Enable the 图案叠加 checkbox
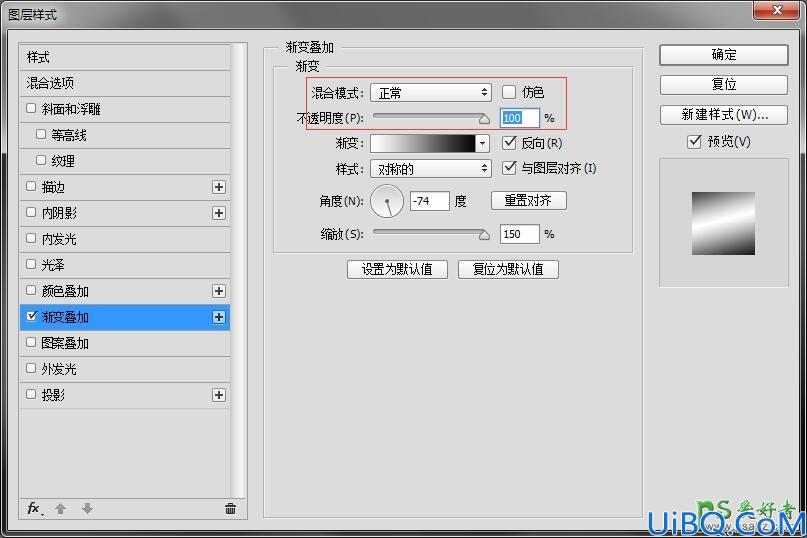 coord(31,342)
